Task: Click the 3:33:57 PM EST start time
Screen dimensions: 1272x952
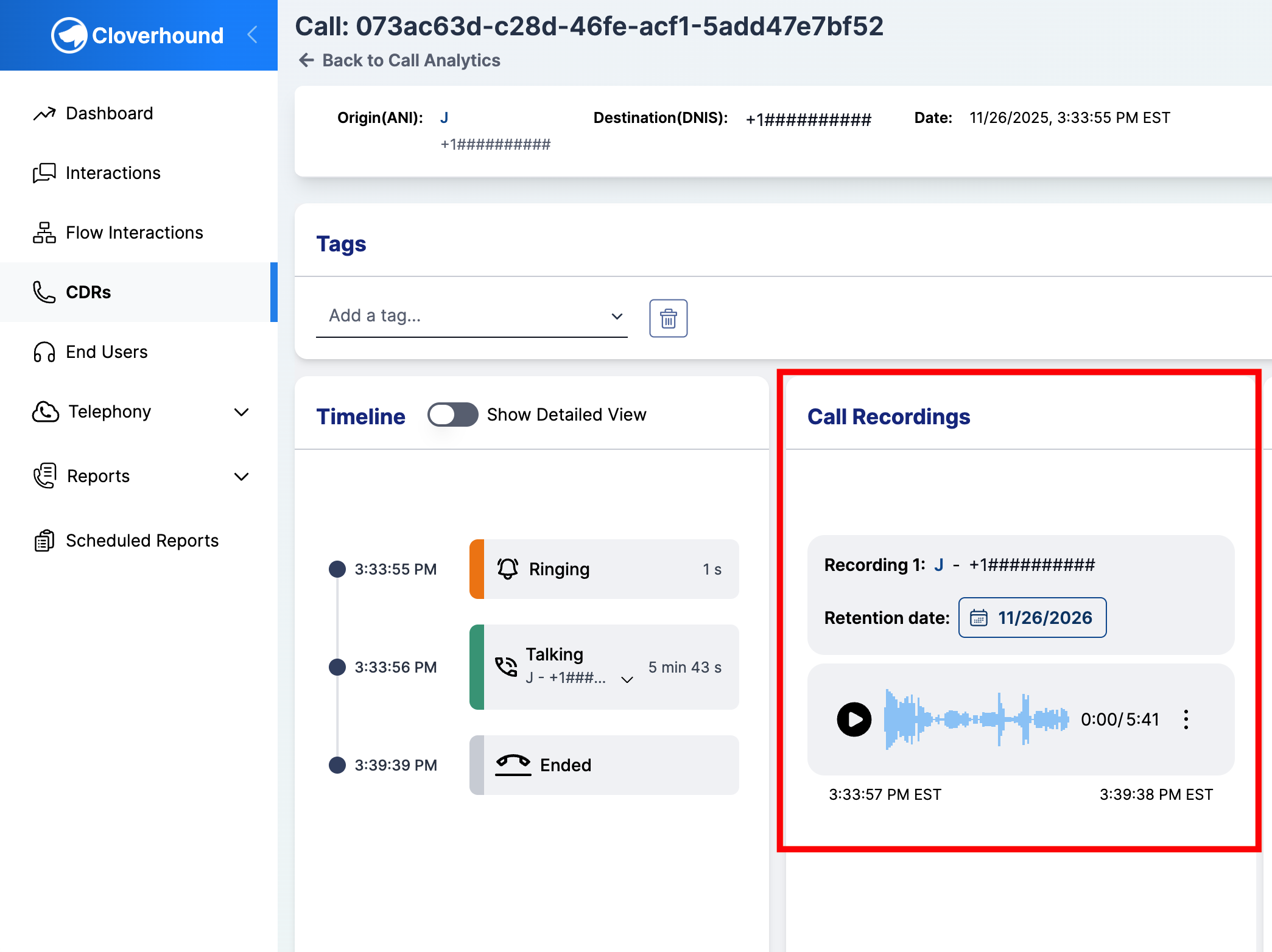Action: click(885, 794)
